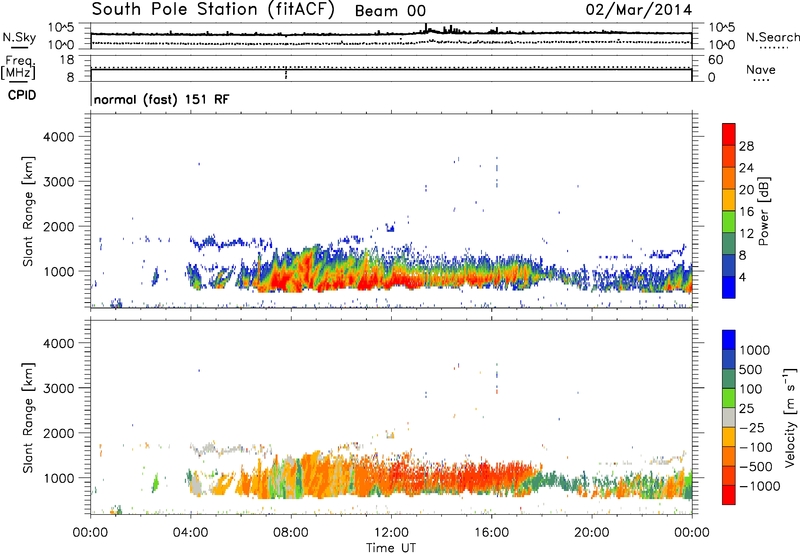Click the '4000' tick of power panel
800x554 pixels.
59,137
